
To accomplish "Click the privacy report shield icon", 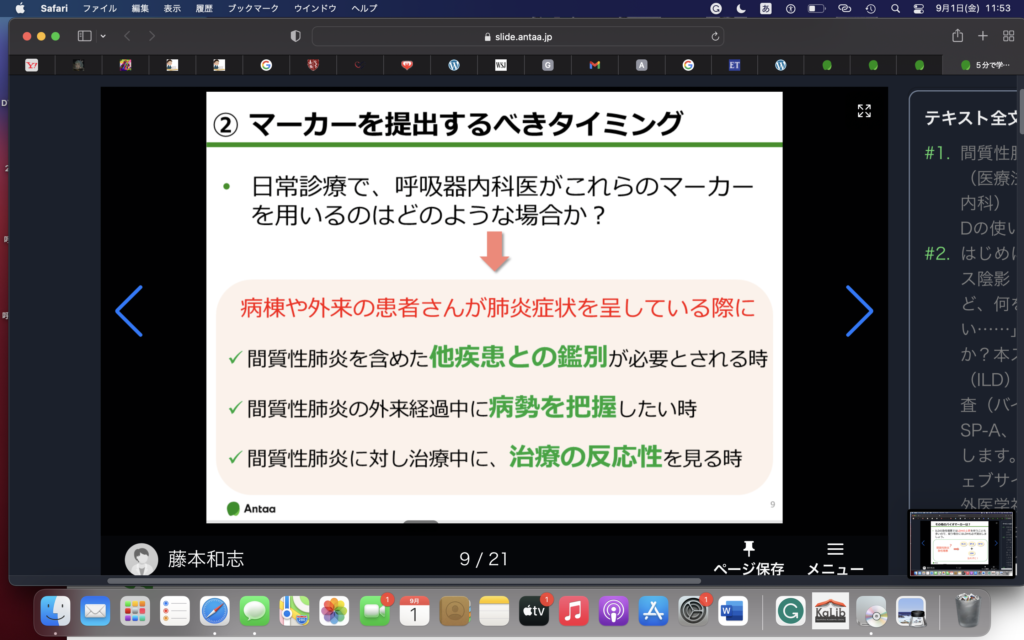I will pos(295,36).
